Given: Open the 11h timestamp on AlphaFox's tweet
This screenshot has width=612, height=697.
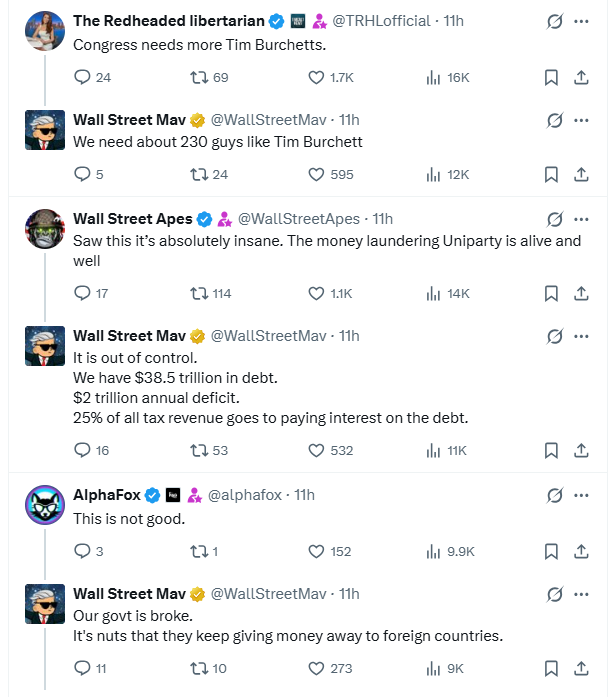Looking at the screenshot, I should point(304,495).
